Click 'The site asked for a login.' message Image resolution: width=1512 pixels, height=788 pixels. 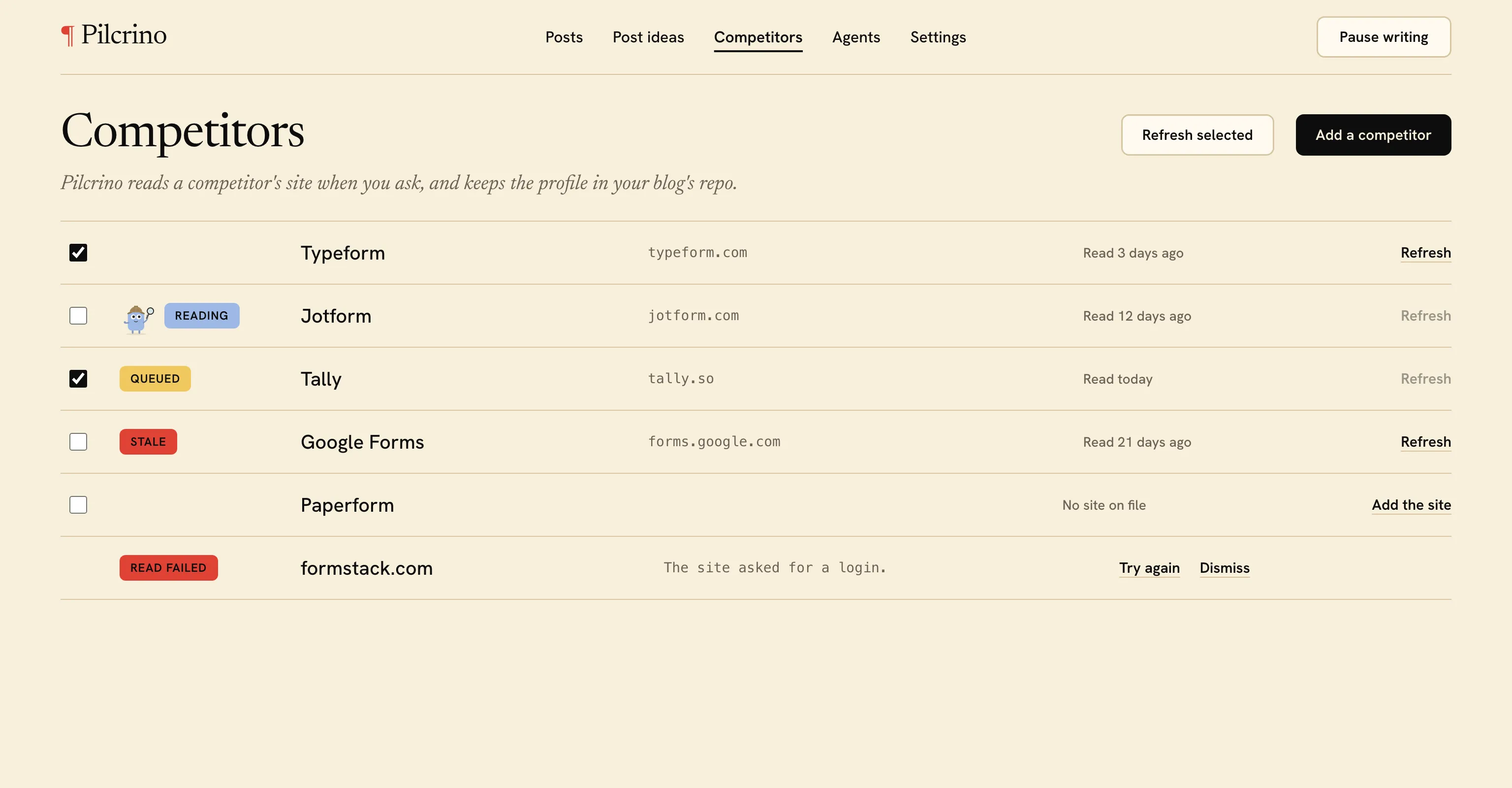774,568
